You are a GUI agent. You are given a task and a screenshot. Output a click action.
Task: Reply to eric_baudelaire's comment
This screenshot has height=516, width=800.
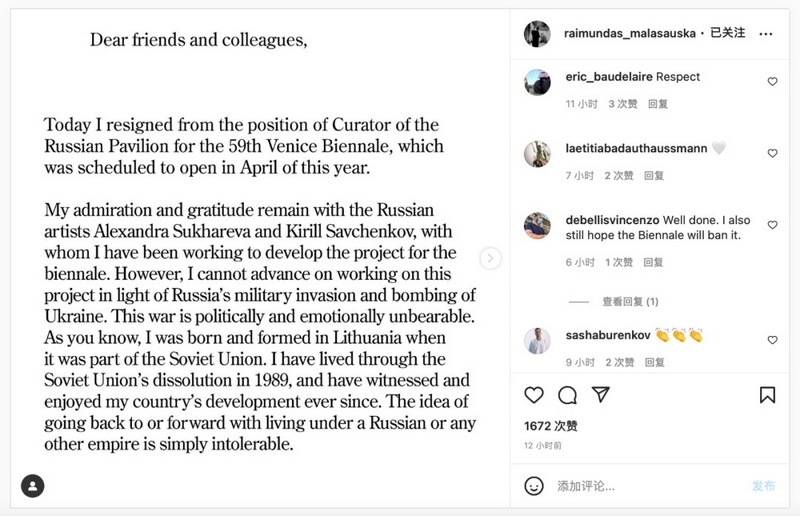pos(658,104)
